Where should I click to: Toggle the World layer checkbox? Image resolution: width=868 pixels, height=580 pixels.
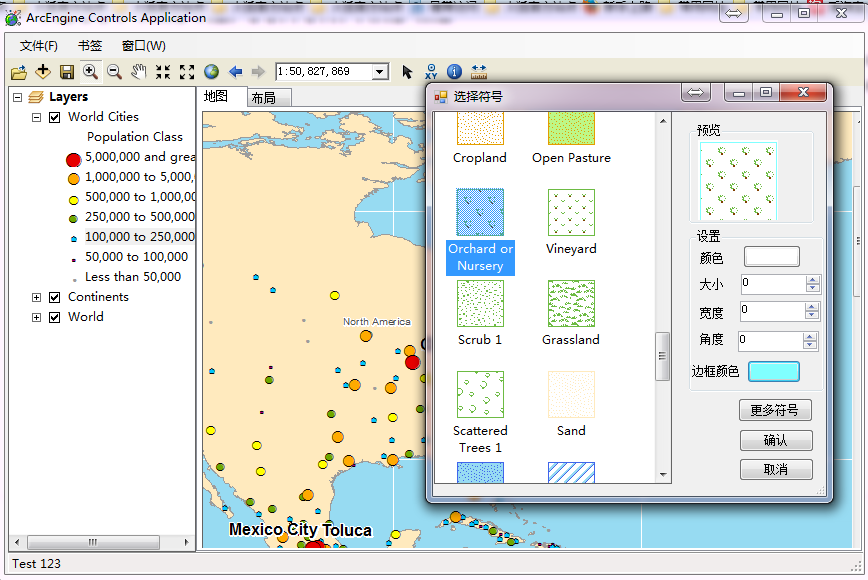pyautogui.click(x=54, y=317)
